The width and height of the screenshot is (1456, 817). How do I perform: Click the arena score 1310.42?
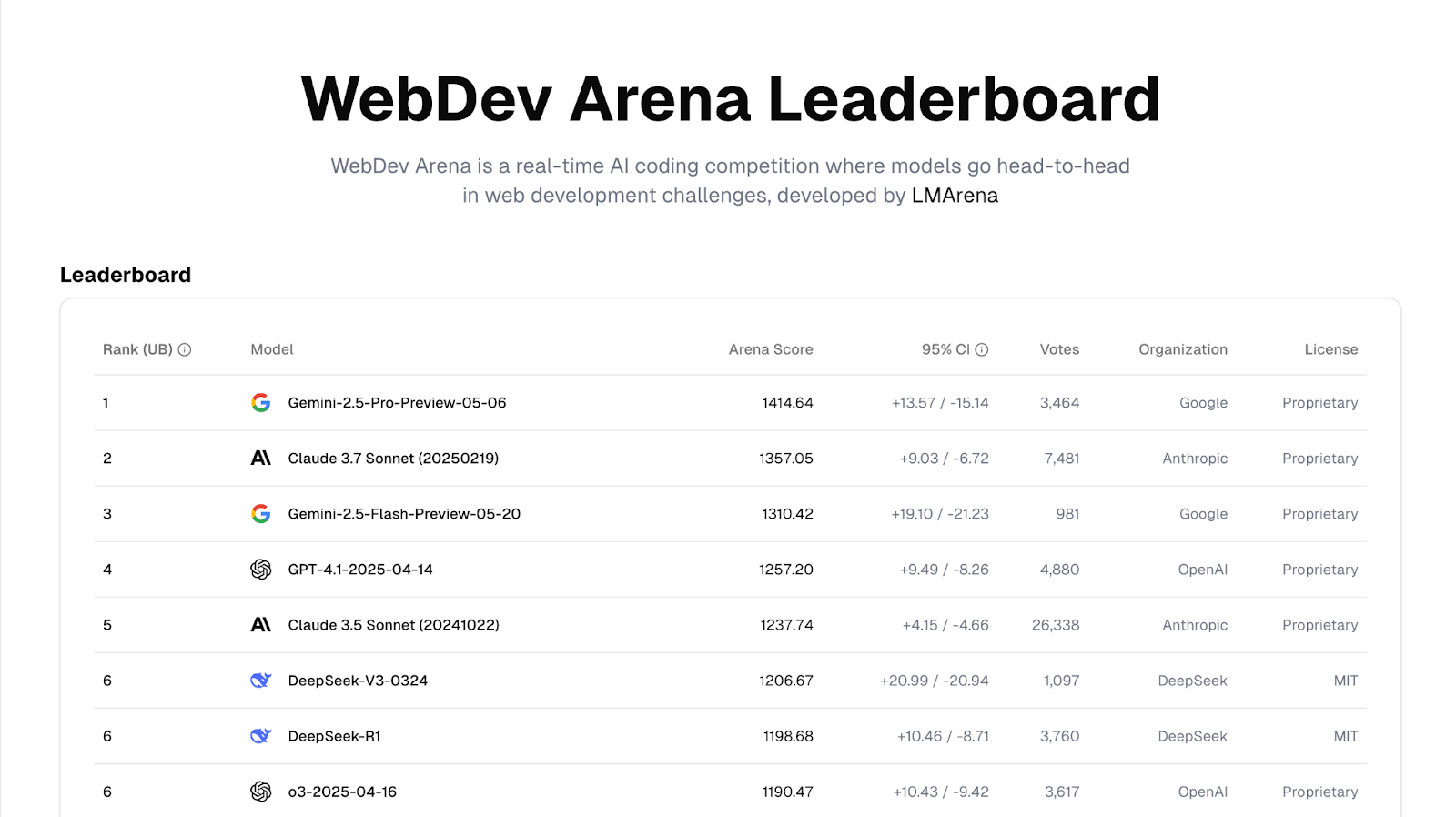(788, 514)
